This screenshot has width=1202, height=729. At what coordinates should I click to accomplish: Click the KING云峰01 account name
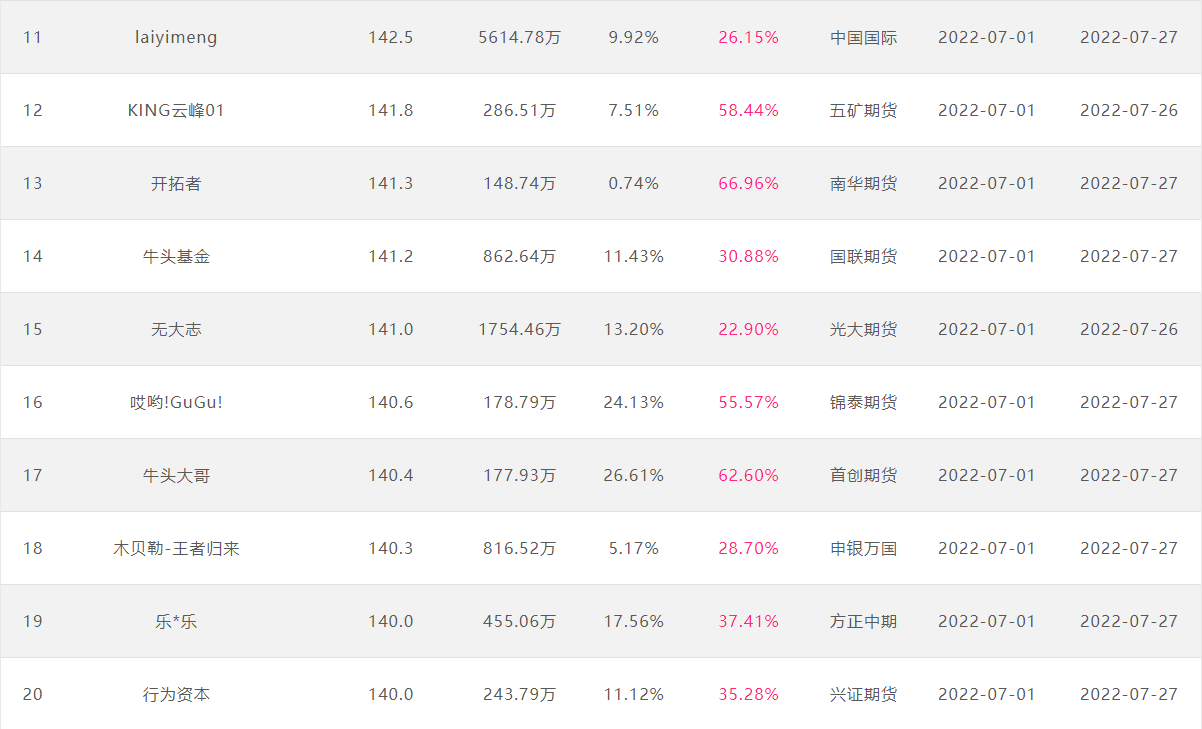[176, 111]
